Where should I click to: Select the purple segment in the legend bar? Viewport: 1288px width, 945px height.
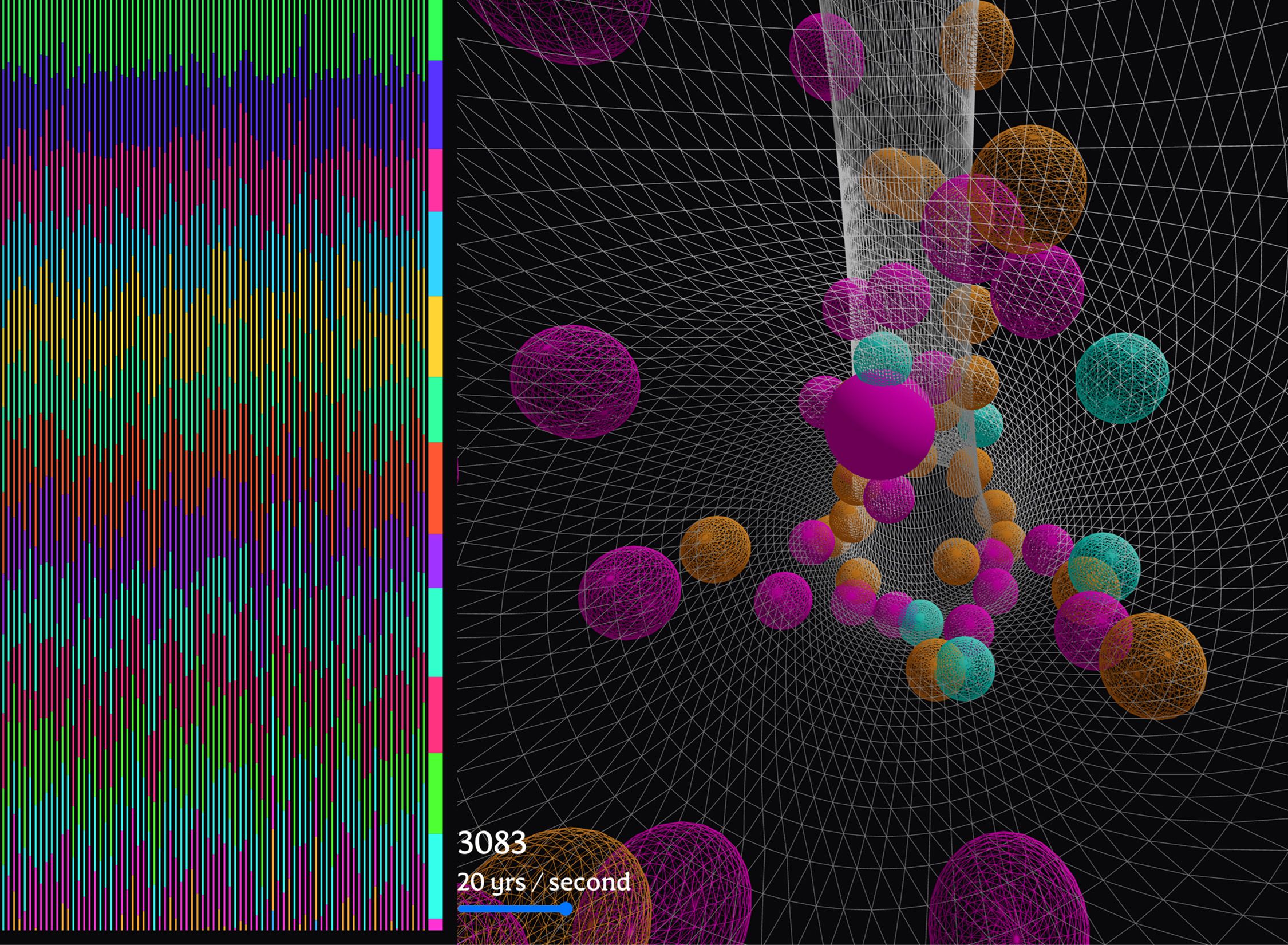436,561
